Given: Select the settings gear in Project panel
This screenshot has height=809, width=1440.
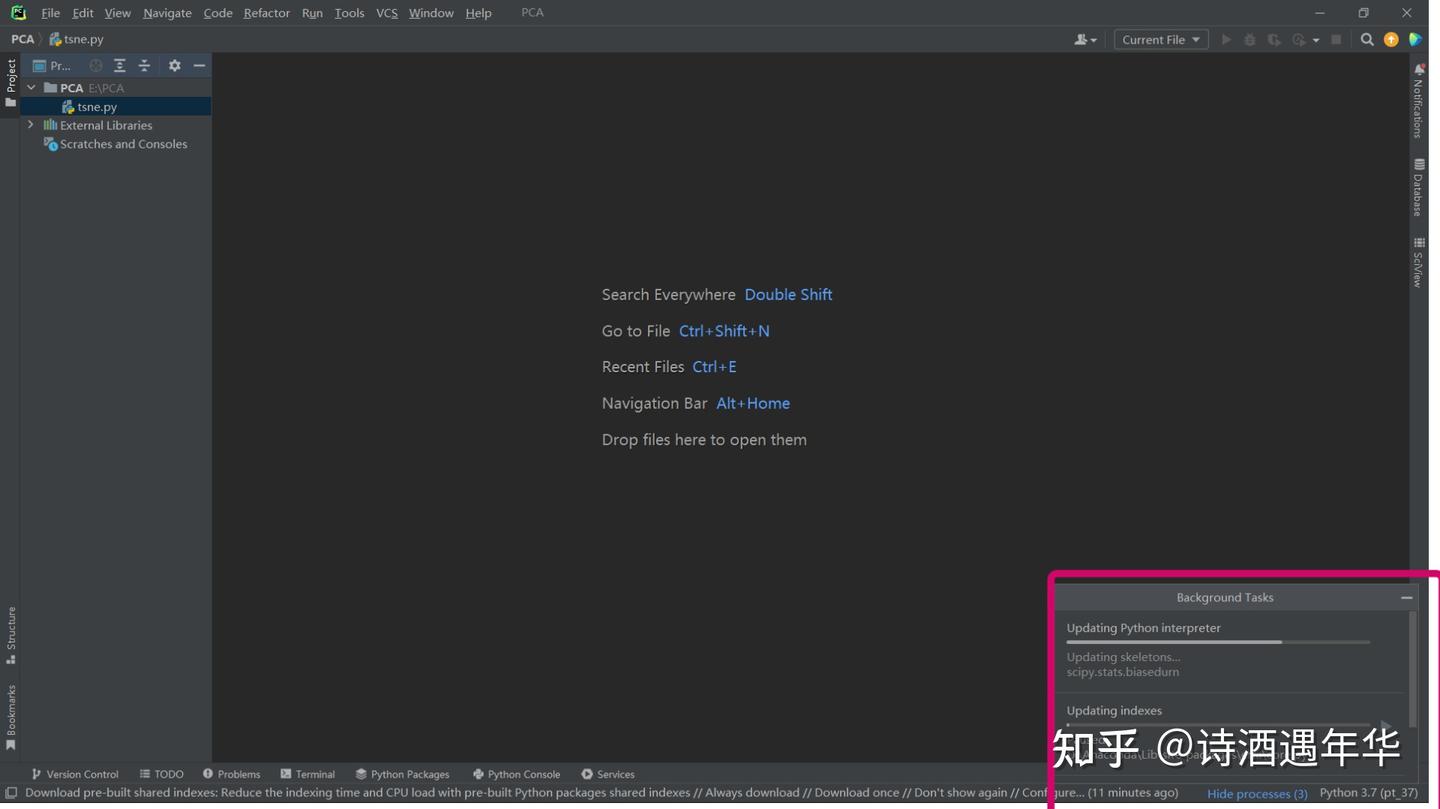Looking at the screenshot, I should [174, 65].
